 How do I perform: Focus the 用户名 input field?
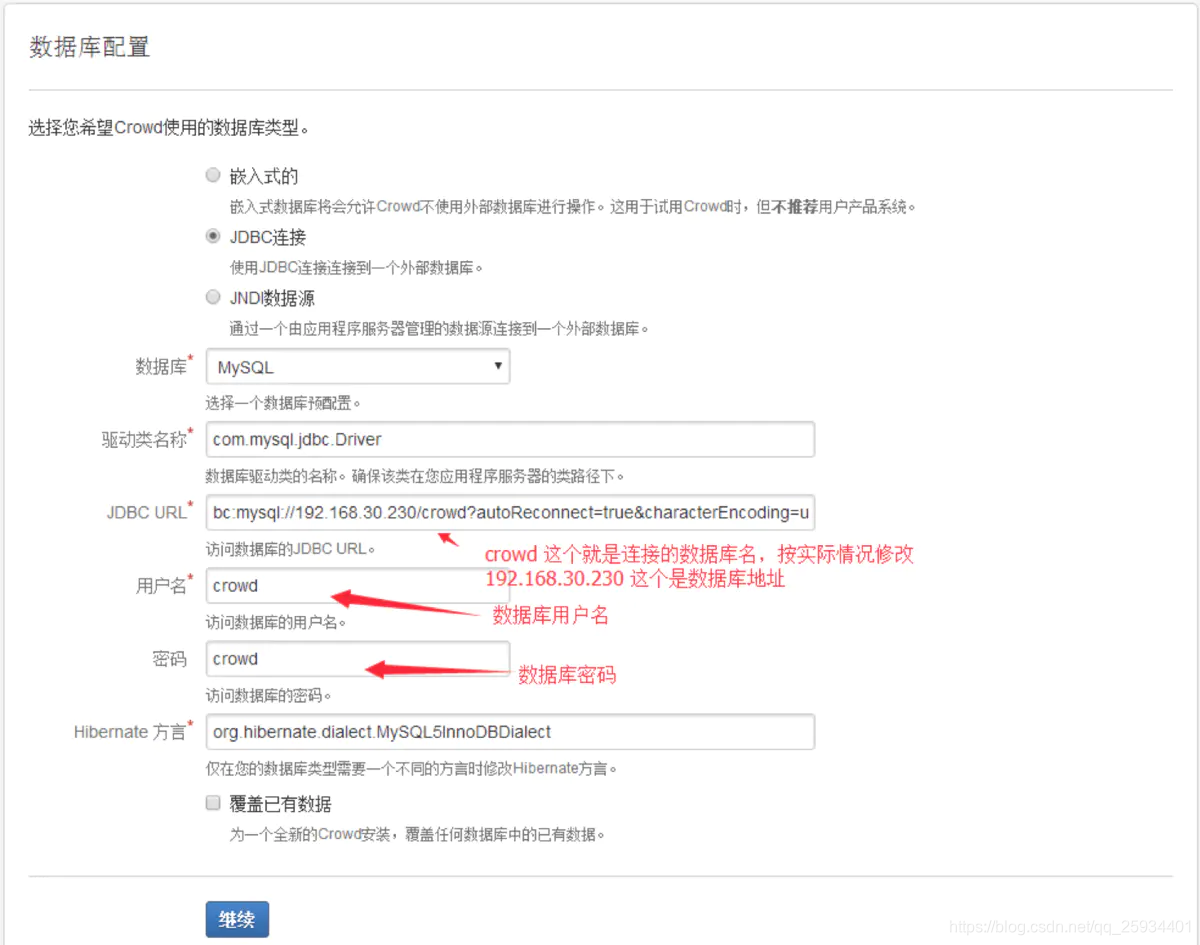tap(358, 586)
